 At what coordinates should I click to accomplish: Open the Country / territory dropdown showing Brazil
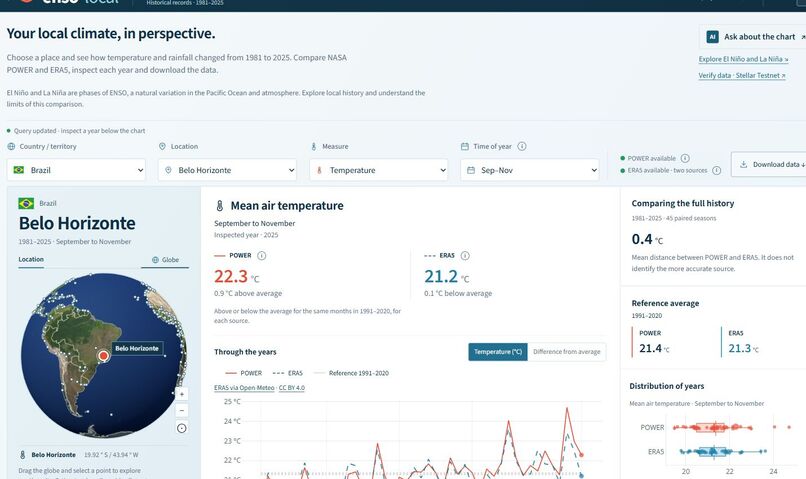76,170
